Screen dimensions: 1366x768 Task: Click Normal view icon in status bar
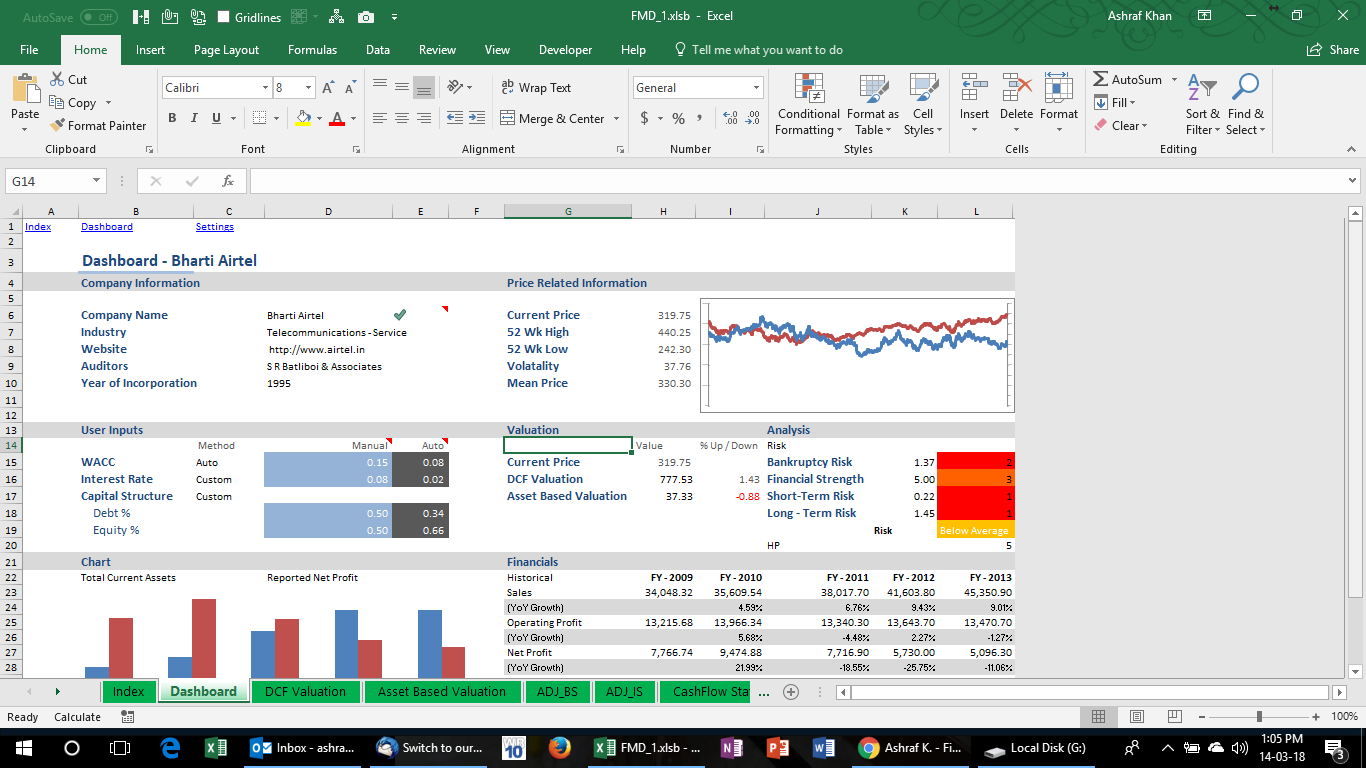[x=1099, y=717]
